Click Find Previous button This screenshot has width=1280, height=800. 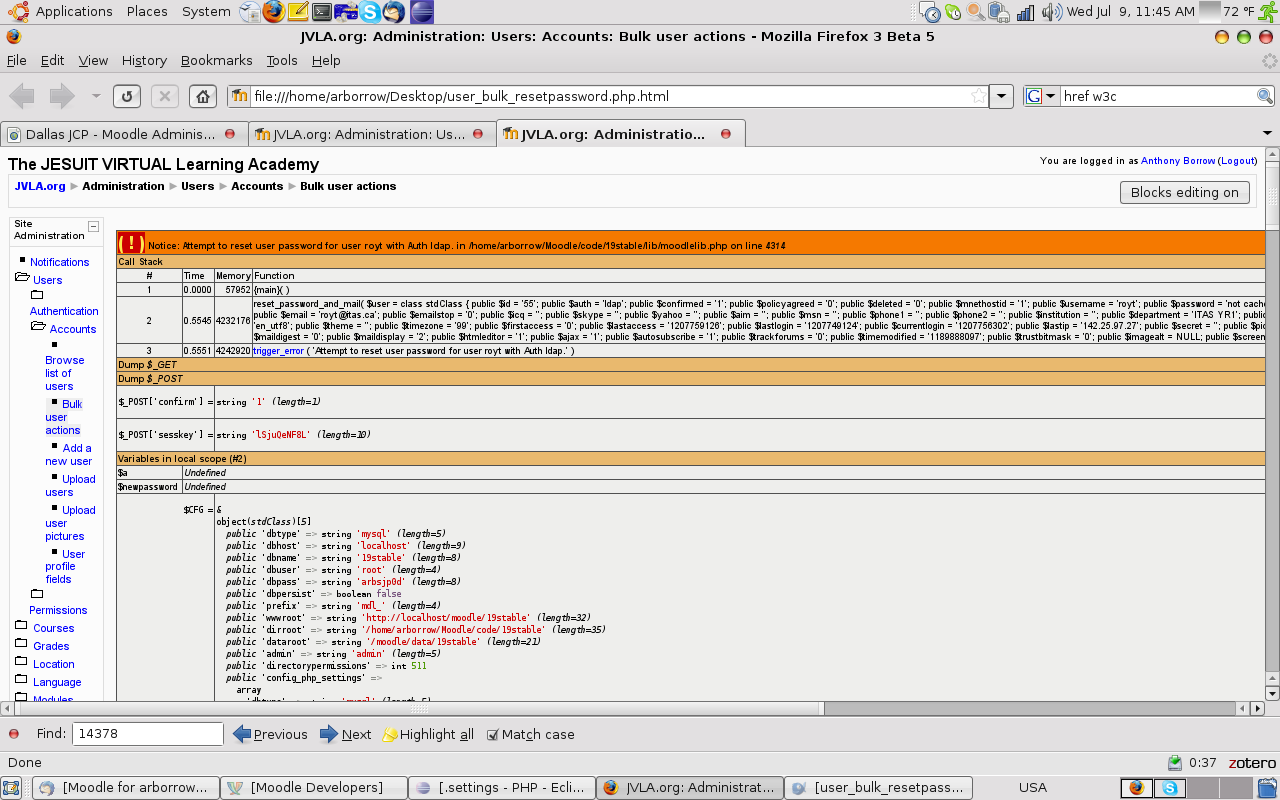271,734
